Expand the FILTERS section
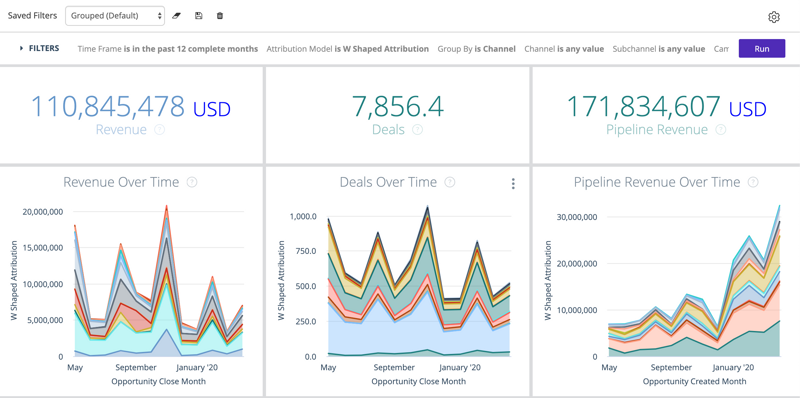Screen dimensions: 800x398 [39, 48]
